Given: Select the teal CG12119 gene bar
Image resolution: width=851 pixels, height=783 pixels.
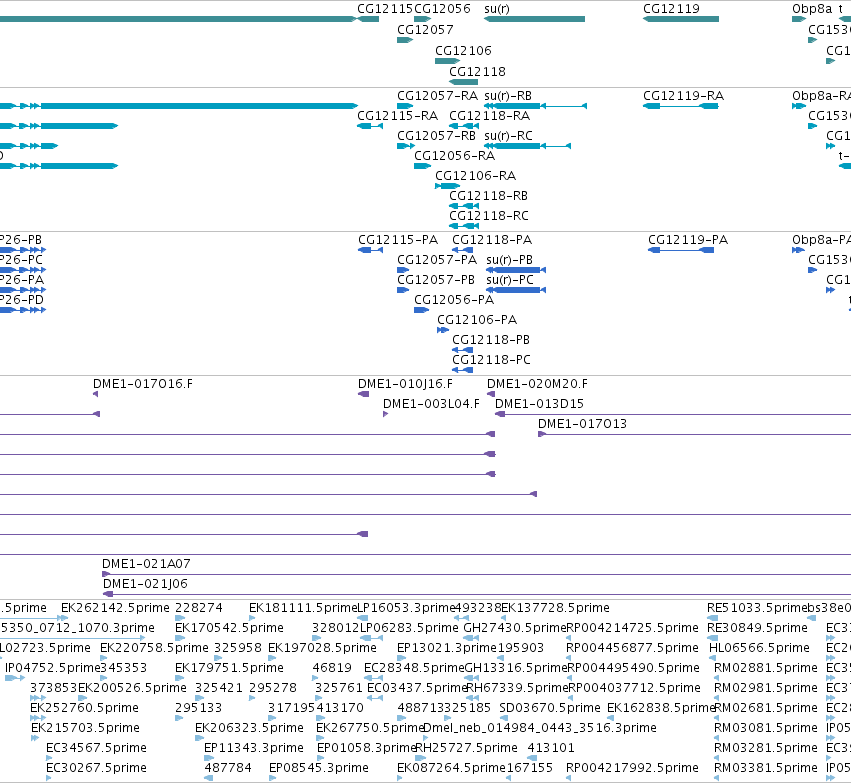Looking at the screenshot, I should point(681,19).
